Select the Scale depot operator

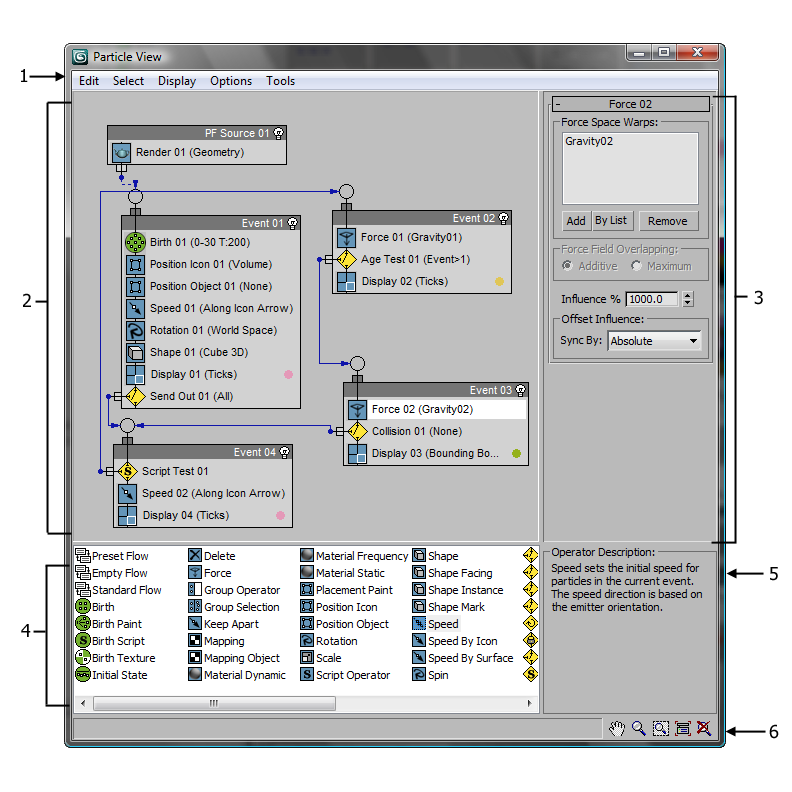tap(321, 658)
